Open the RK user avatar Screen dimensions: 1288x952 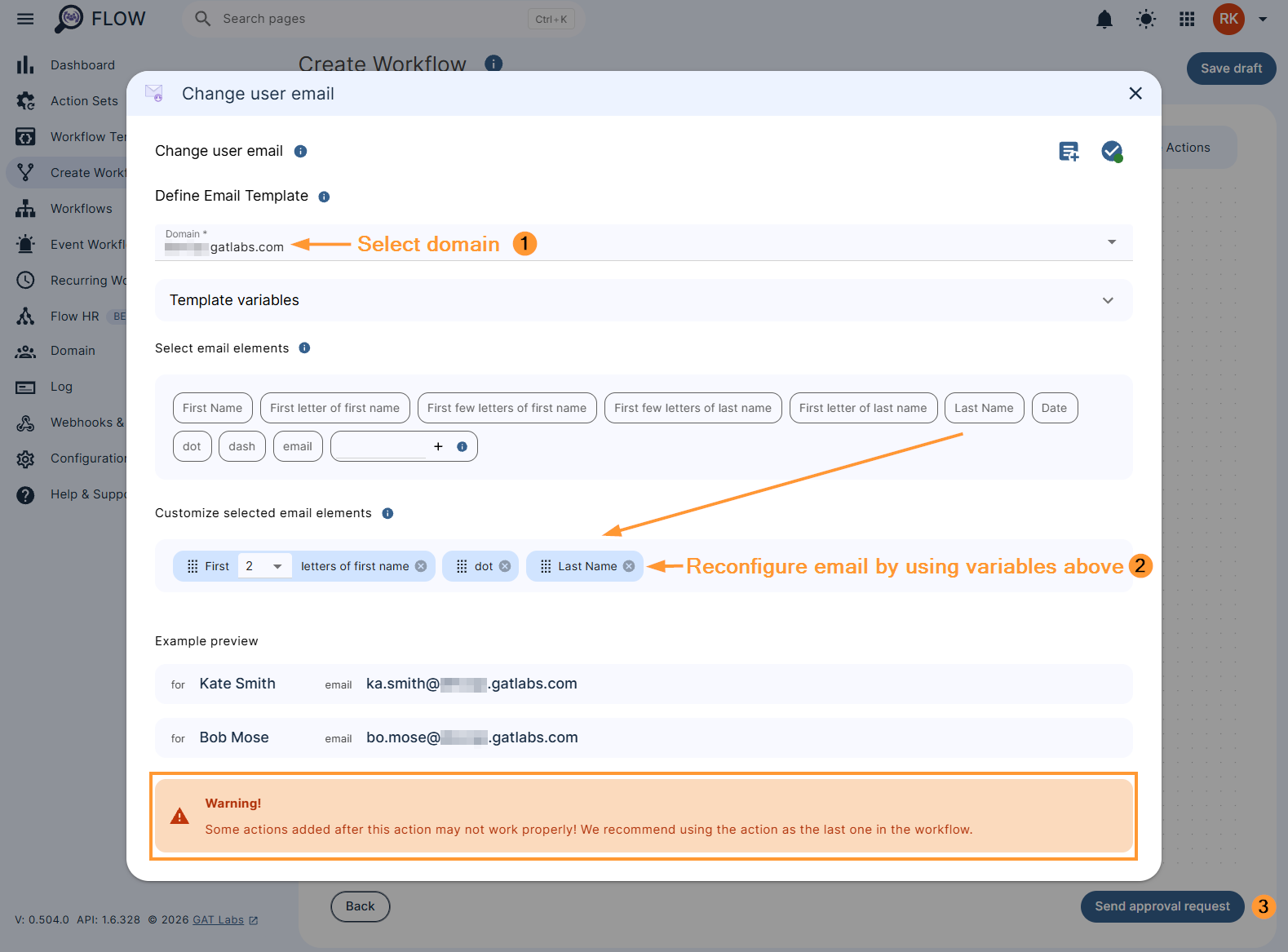click(1228, 19)
